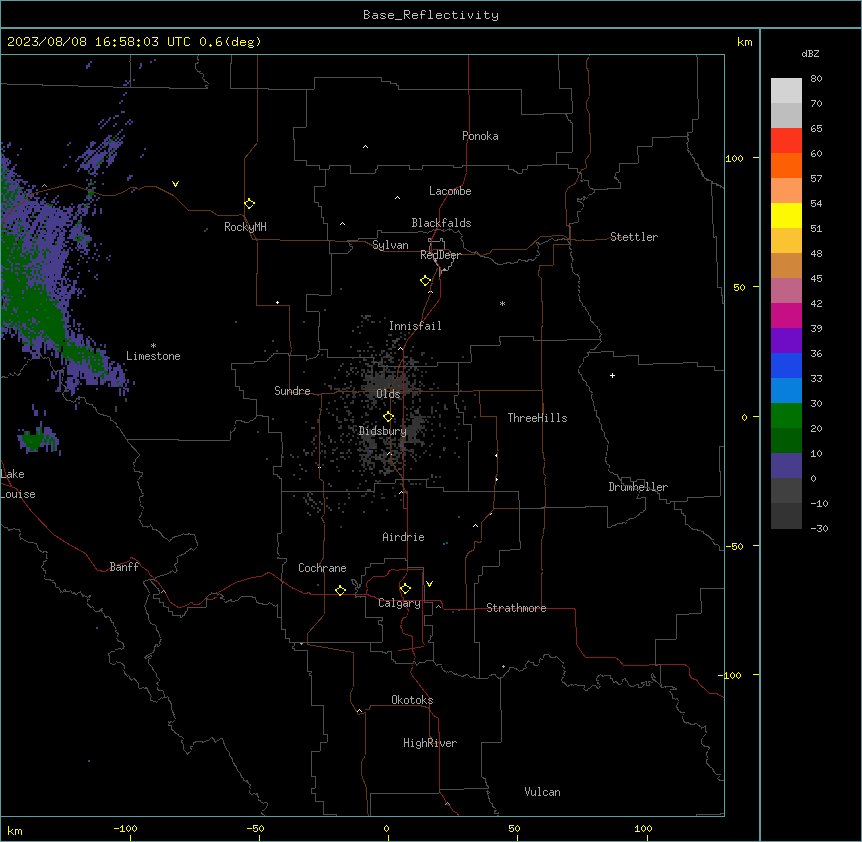Click the Stettler city label
The height and width of the screenshot is (842, 862).
point(634,237)
